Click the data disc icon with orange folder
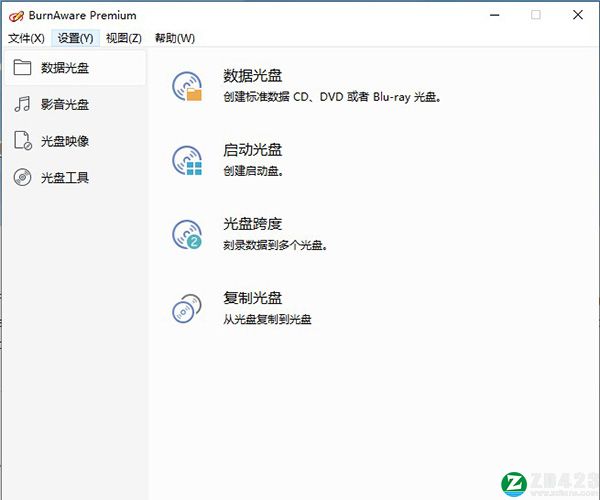 (x=187, y=86)
